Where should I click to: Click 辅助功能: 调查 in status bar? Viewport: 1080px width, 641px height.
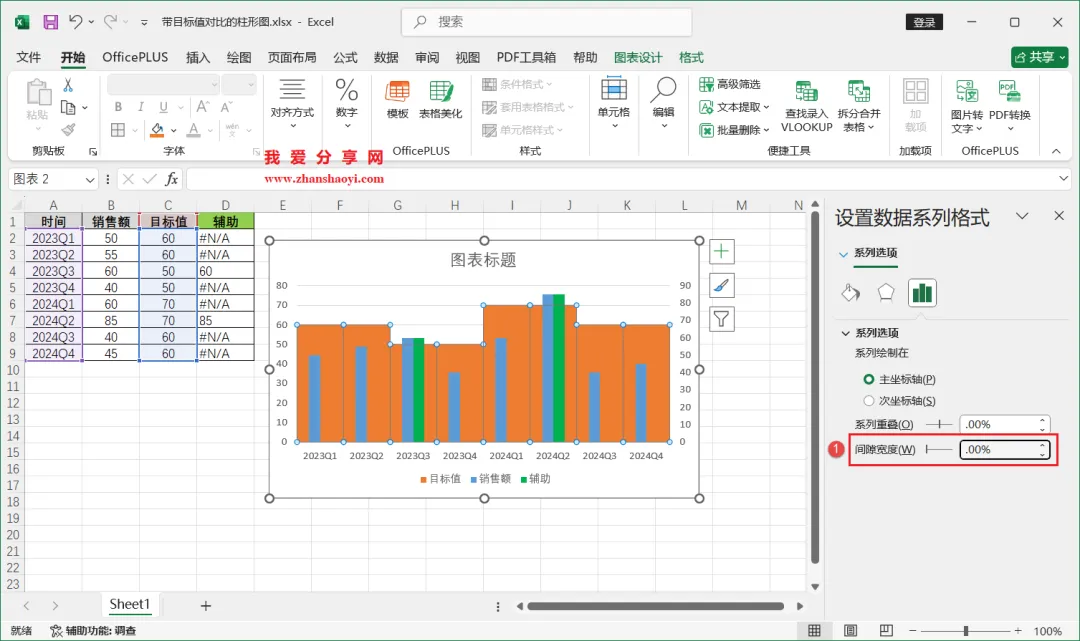(93, 631)
